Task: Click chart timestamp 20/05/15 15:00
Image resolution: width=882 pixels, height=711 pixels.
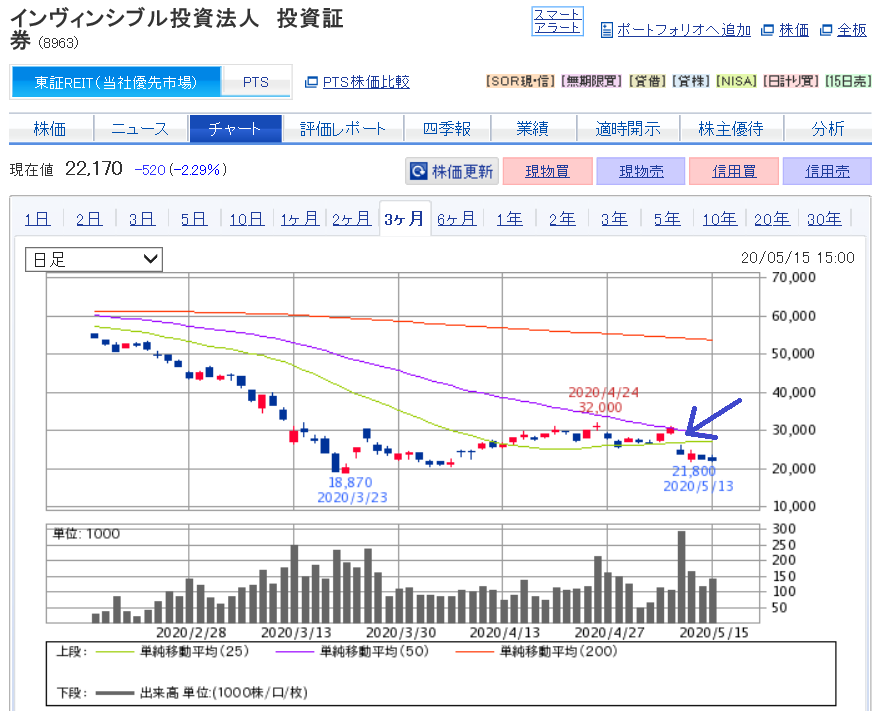Action: tap(798, 258)
